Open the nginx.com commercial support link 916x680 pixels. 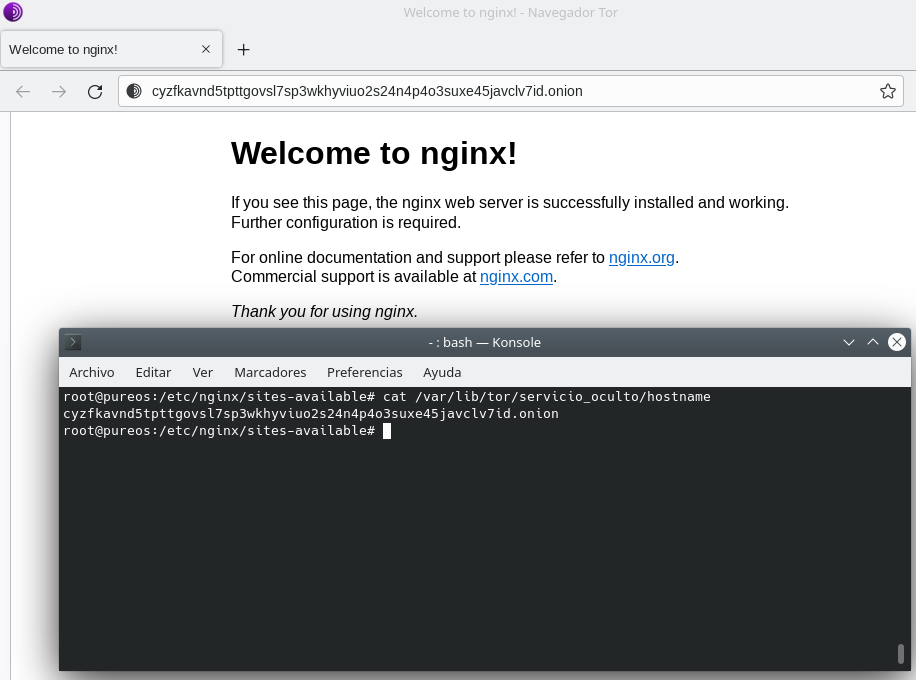coord(516,277)
